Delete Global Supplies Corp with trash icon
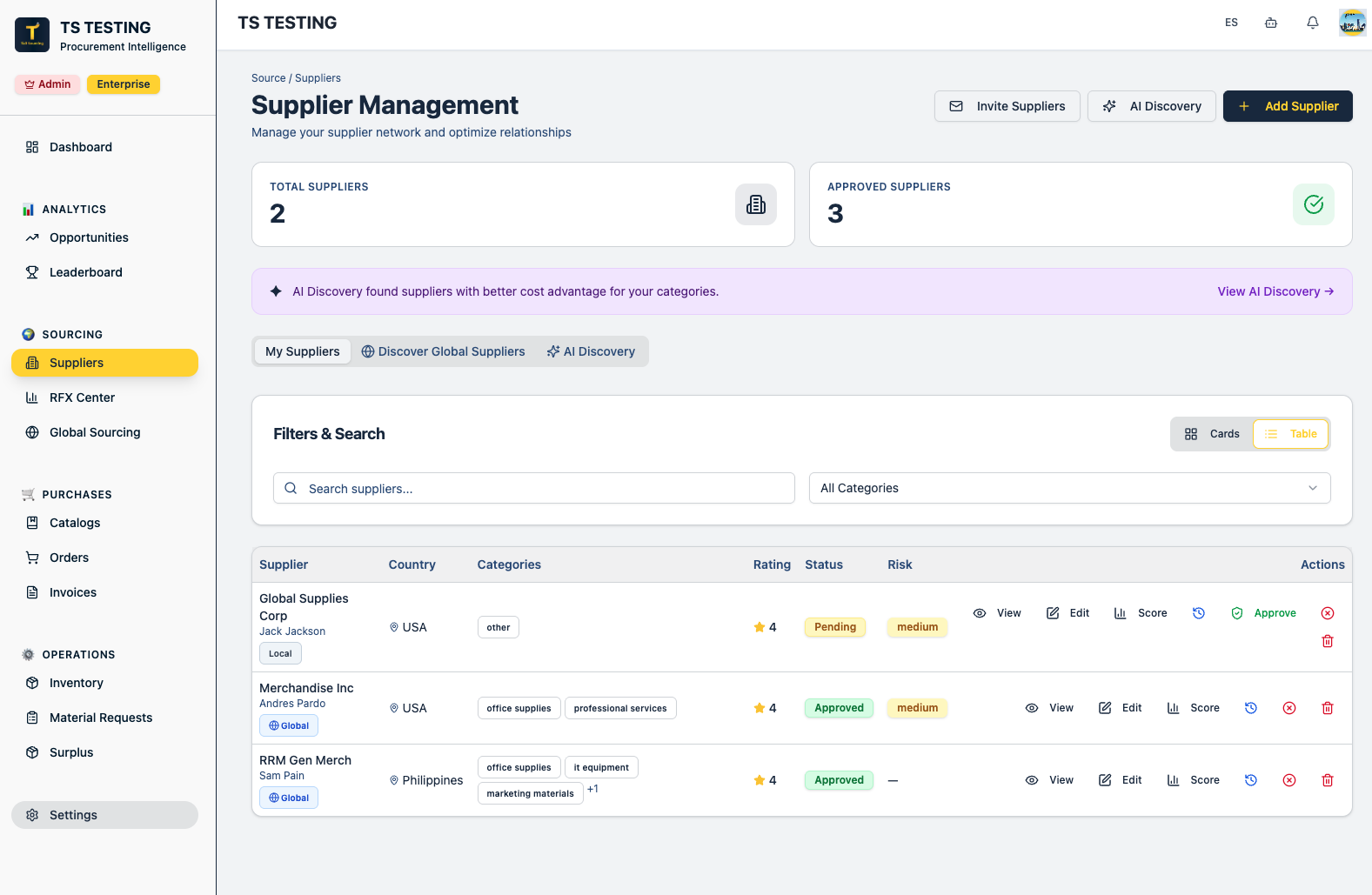 (1328, 641)
